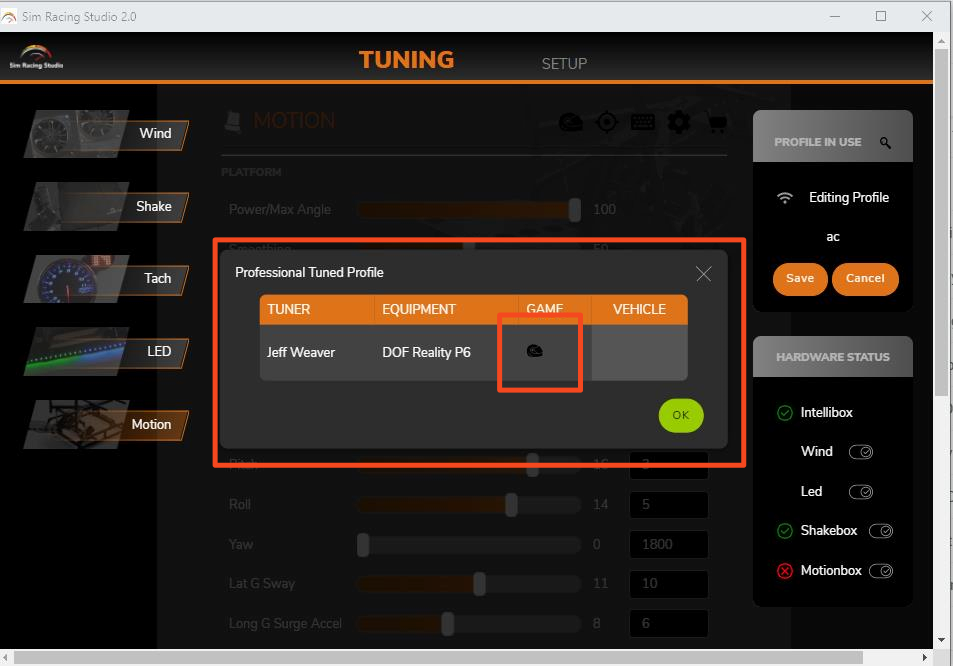953x666 pixels.
Task: Click the green Intellibox status icon
Action: [x=785, y=413]
